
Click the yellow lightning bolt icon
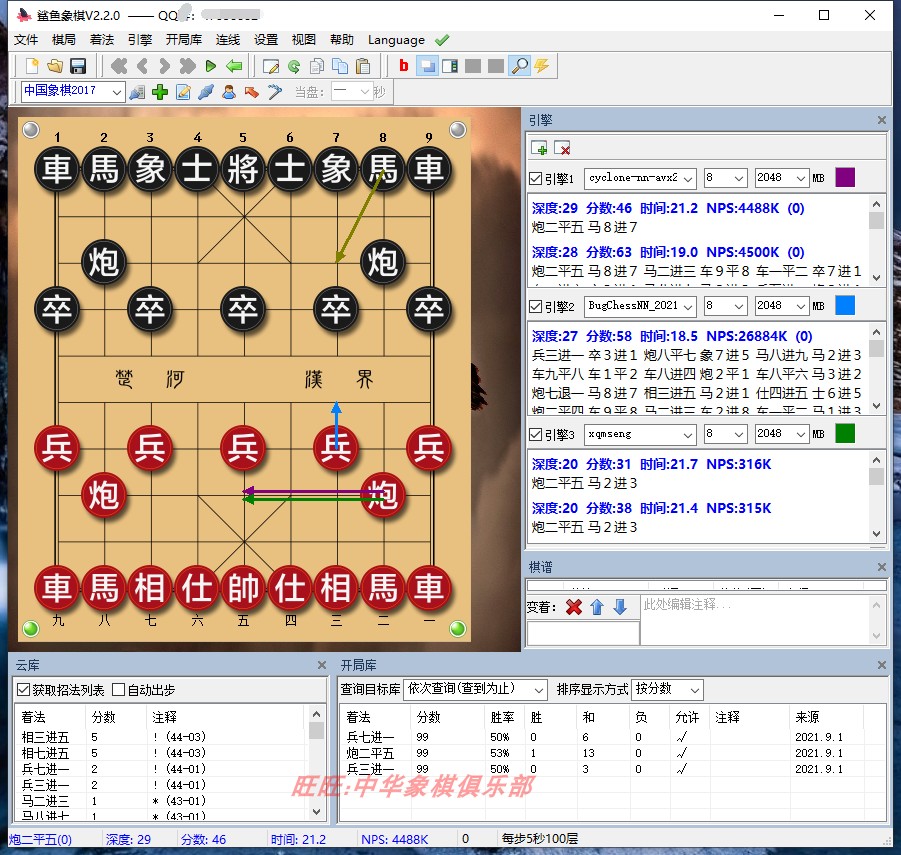tap(542, 66)
